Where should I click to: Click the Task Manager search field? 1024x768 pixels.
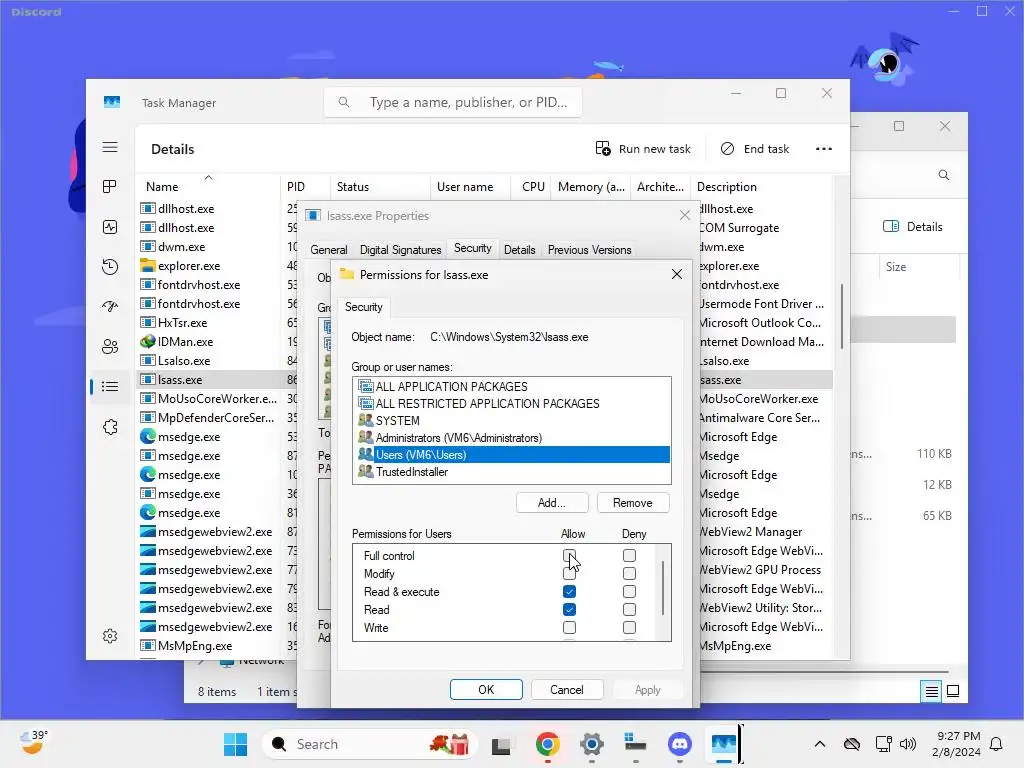pyautogui.click(x=453, y=102)
